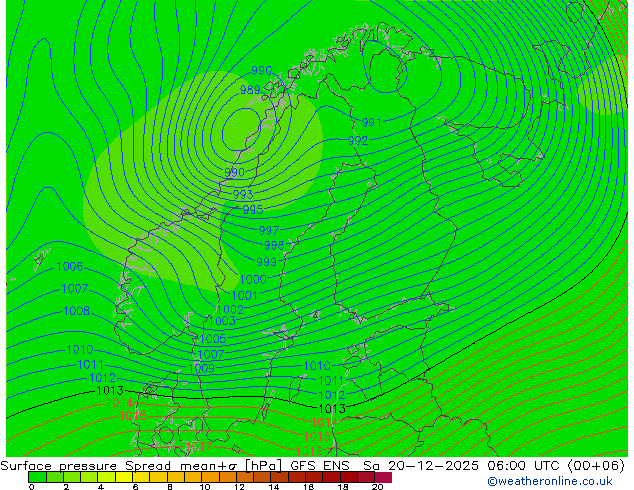Viewport: 634px width, 490px height.
Task: Click legend tick label 20
Action: coord(378,487)
